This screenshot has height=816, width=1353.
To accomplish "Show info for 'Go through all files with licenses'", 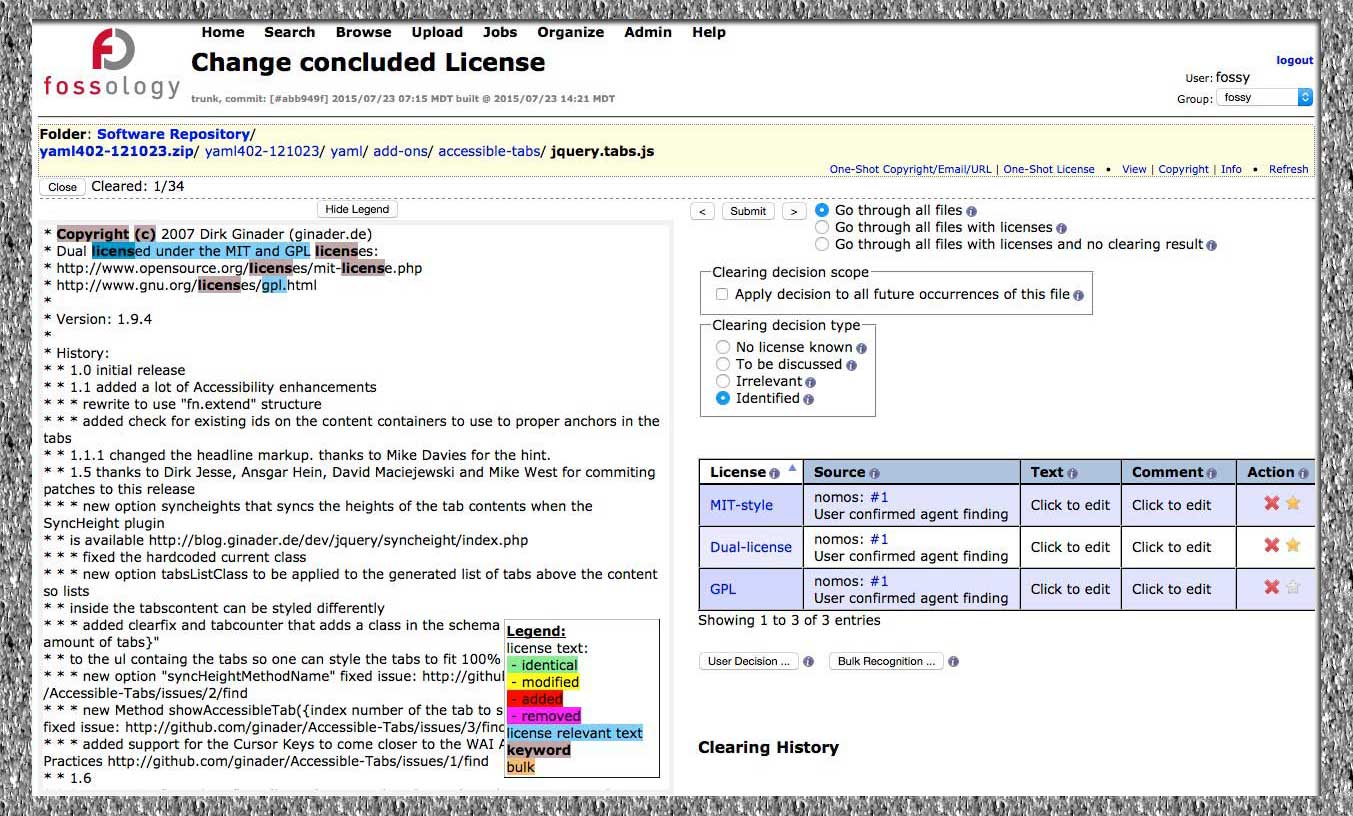I will pyautogui.click(x=1061, y=228).
